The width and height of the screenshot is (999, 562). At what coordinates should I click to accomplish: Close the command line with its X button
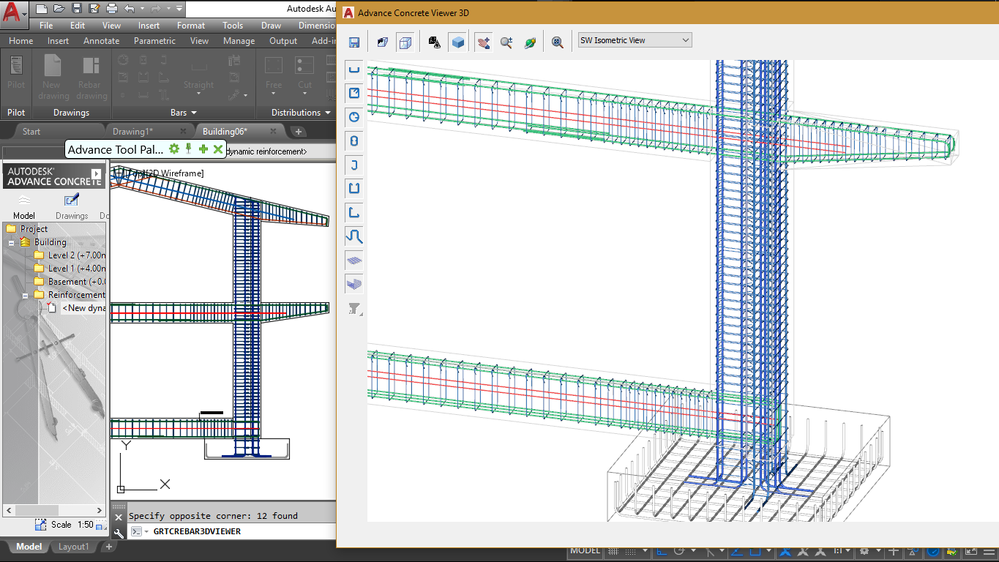(119, 517)
